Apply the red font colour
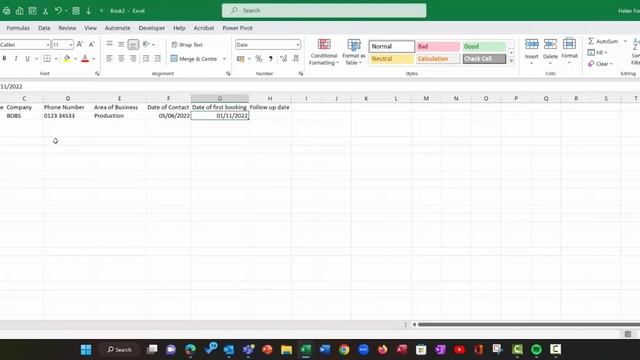Image resolution: width=640 pixels, height=360 pixels. [x=85, y=59]
